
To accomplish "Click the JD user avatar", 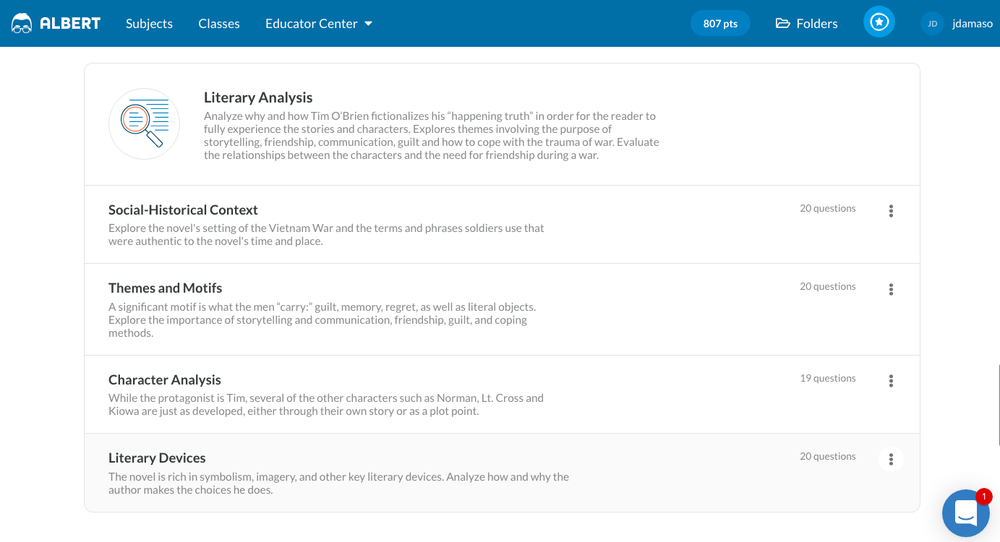I will pyautogui.click(x=932, y=24).
